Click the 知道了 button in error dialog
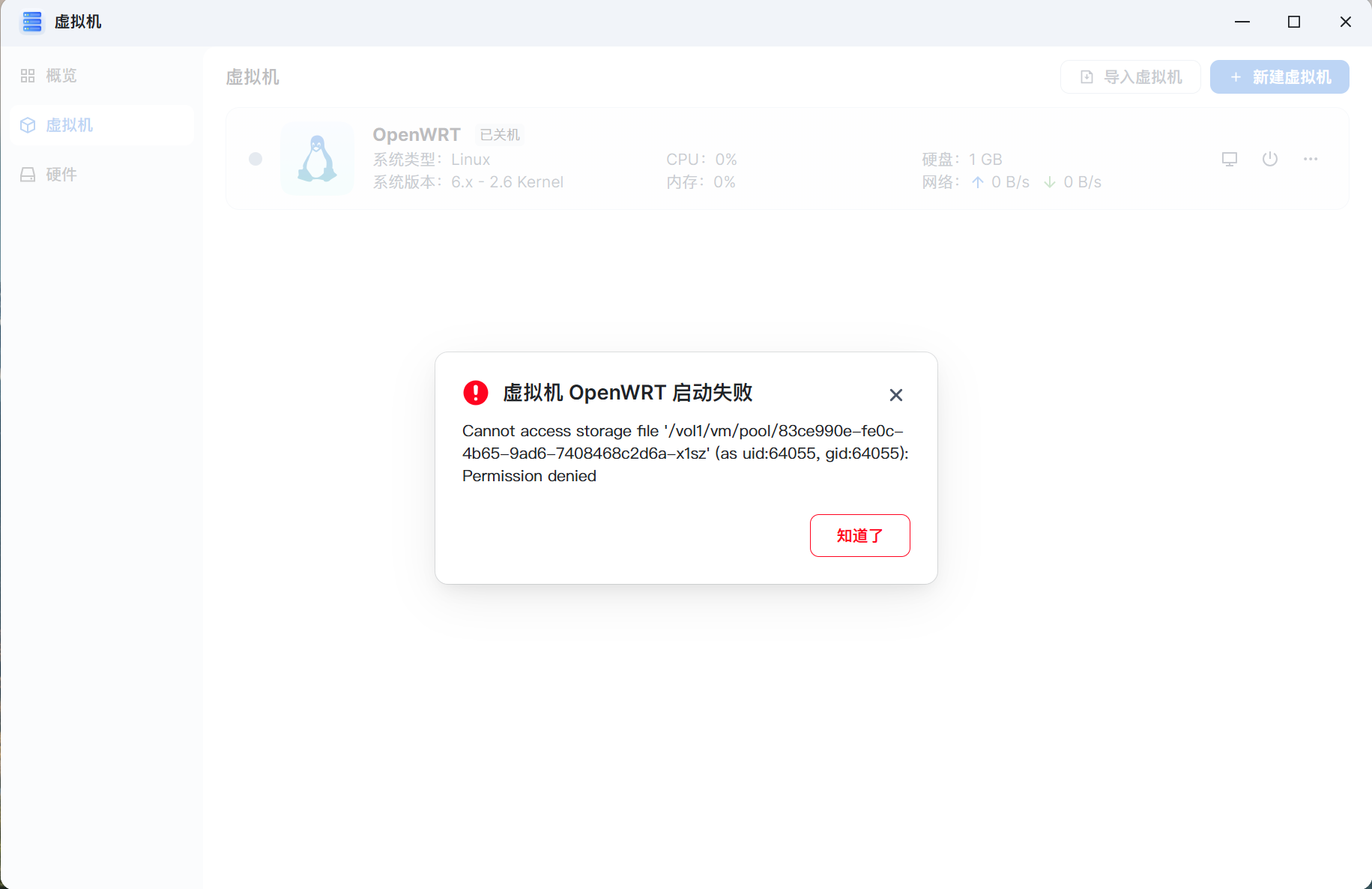The width and height of the screenshot is (1372, 889). point(859,535)
